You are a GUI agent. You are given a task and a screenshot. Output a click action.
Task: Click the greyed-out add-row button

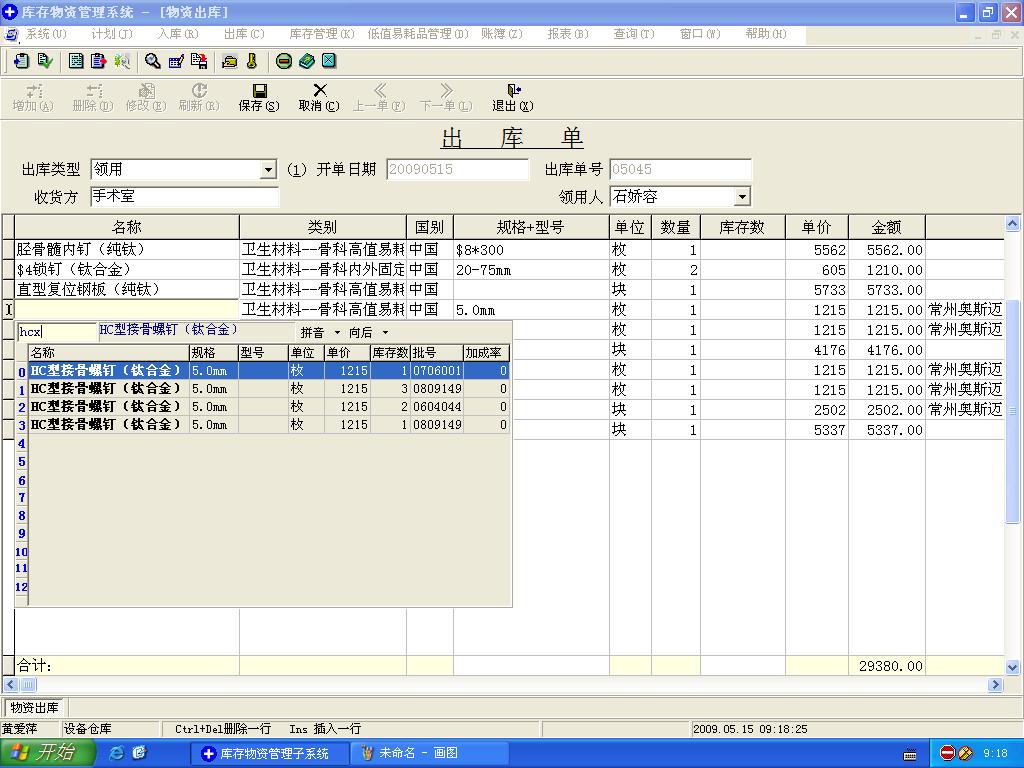(x=33, y=97)
